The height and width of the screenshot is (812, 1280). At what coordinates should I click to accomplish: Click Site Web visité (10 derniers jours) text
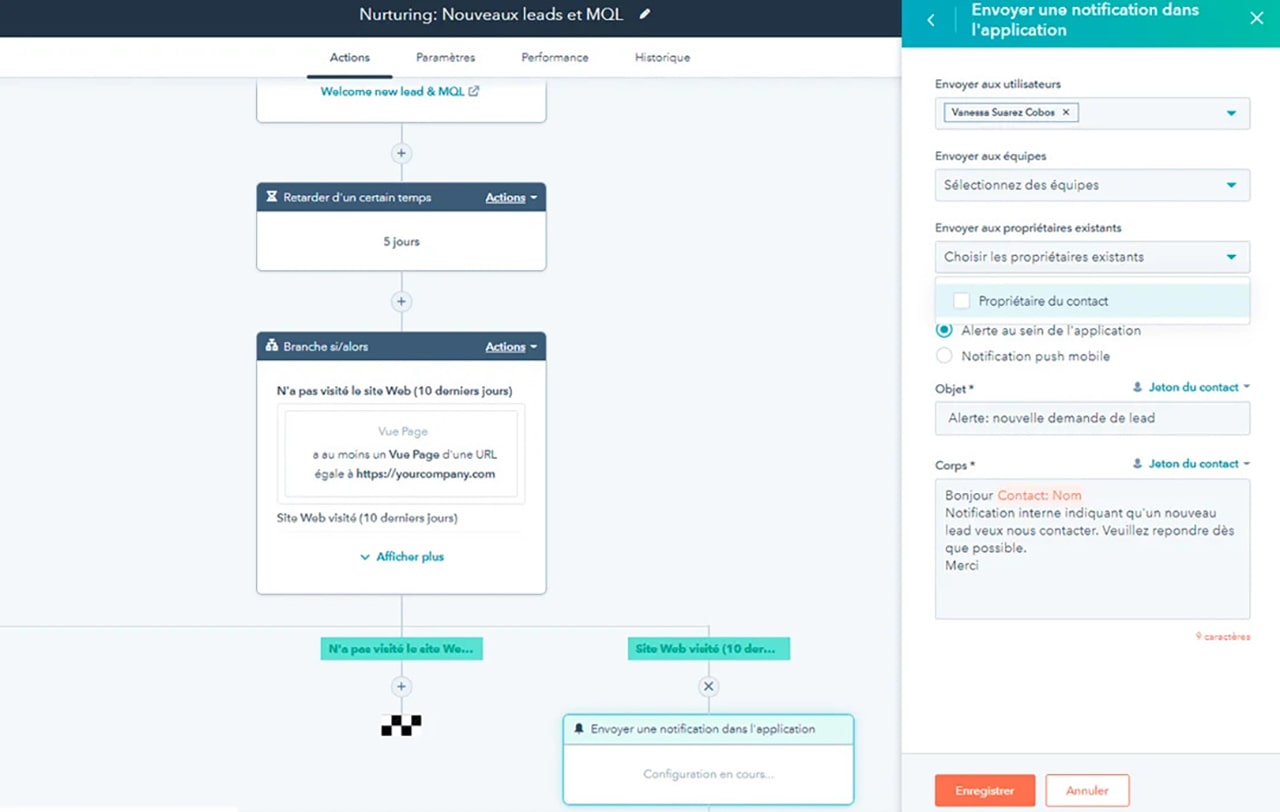tap(367, 518)
